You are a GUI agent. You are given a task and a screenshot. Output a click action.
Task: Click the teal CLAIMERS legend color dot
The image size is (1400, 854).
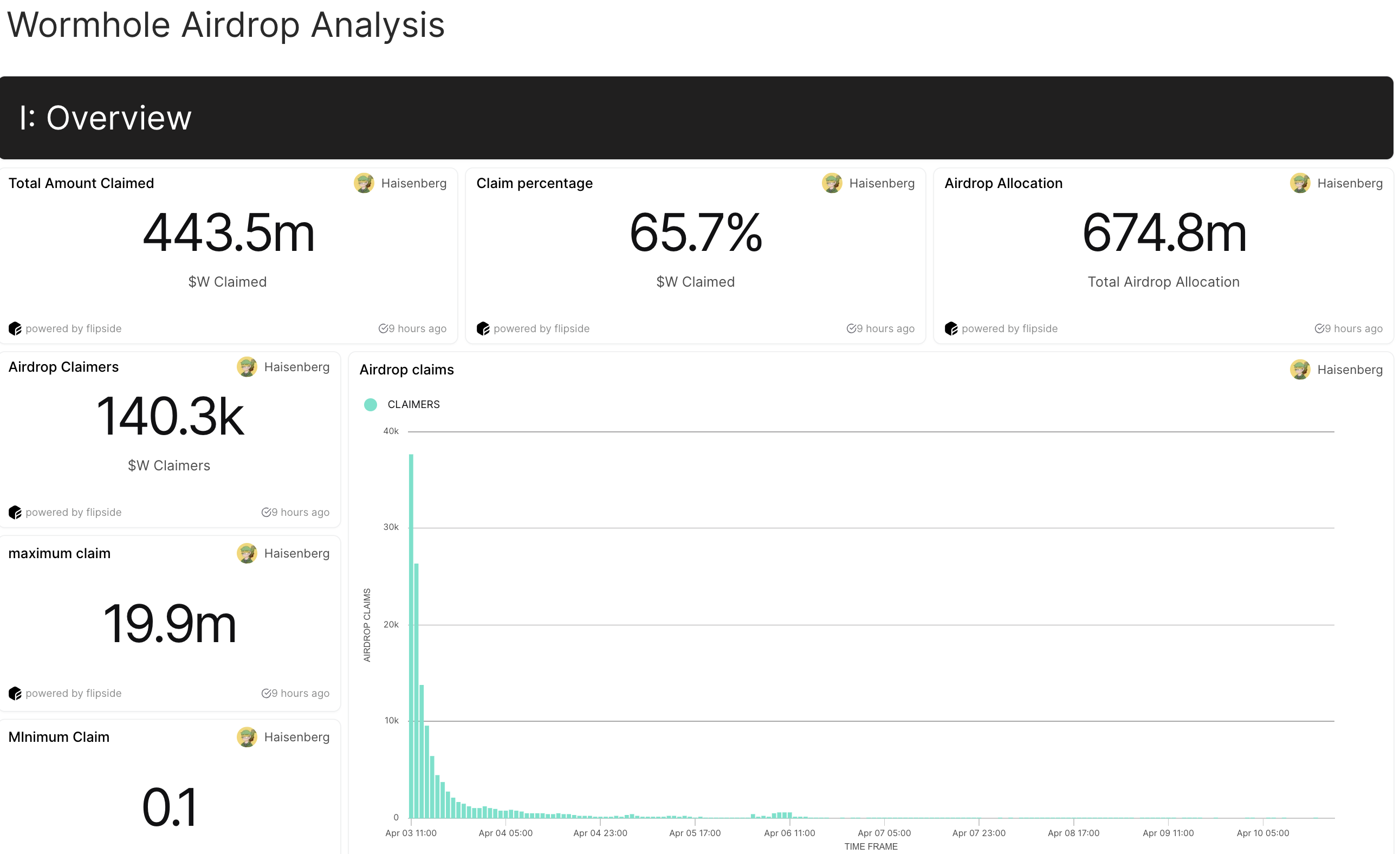point(371,405)
